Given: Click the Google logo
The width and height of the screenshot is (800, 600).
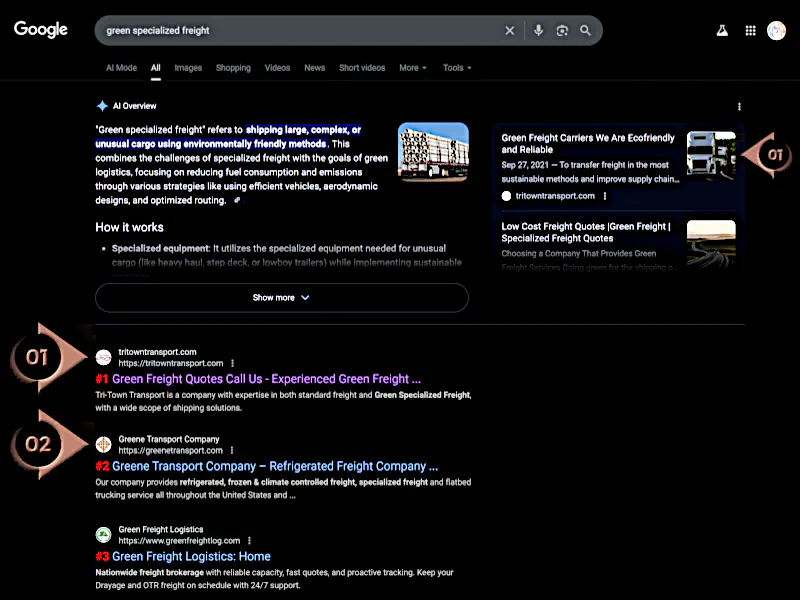Looking at the screenshot, I should click(x=41, y=30).
